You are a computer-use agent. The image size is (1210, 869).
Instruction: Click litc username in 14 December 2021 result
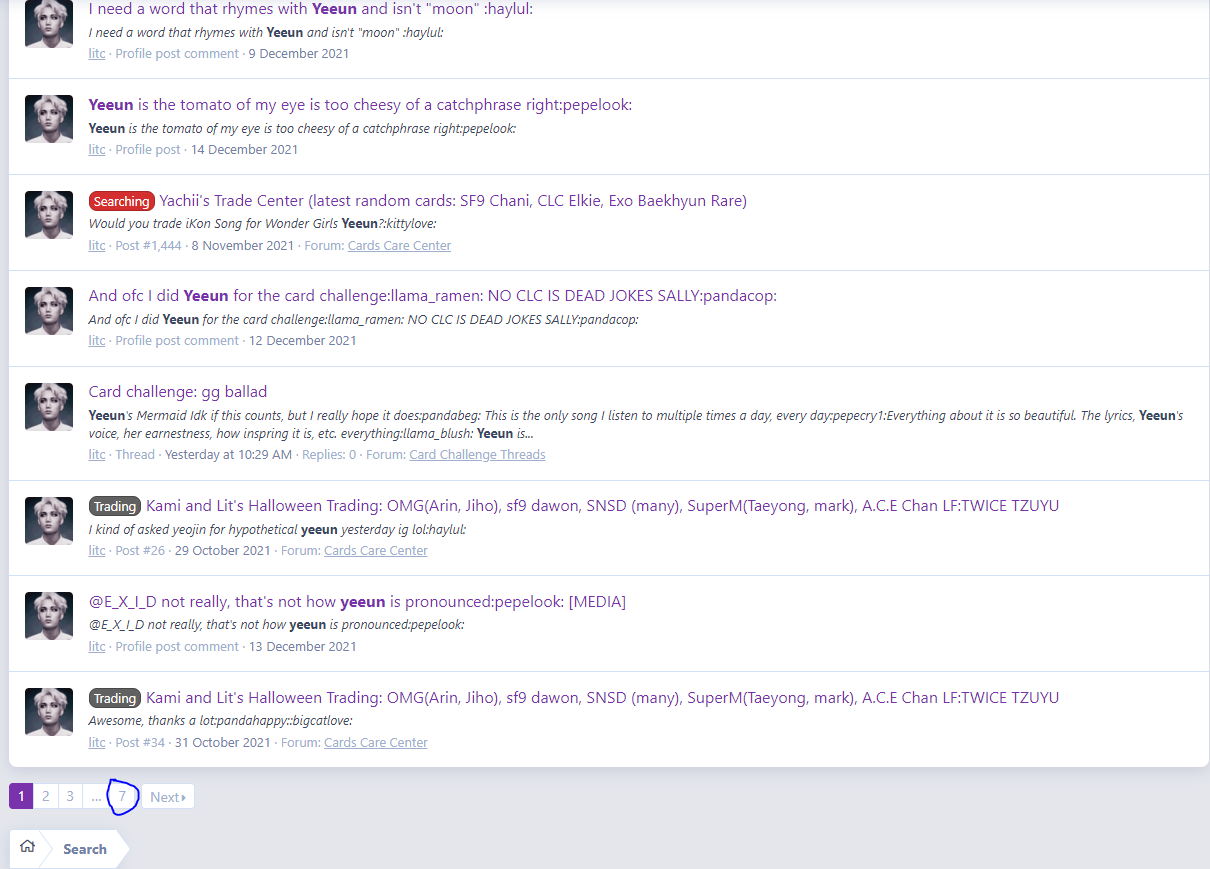point(97,150)
